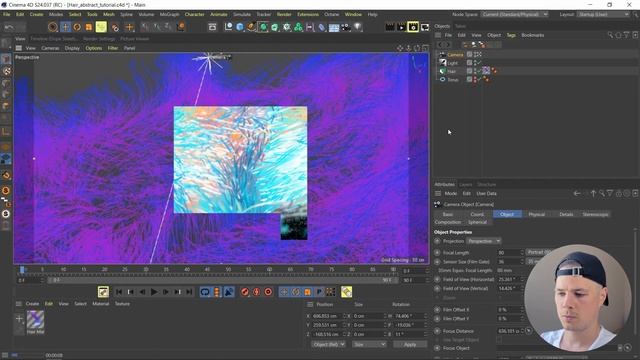Open the Size mode dropdown
The height and width of the screenshot is (360, 640).
pyautogui.click(x=369, y=344)
